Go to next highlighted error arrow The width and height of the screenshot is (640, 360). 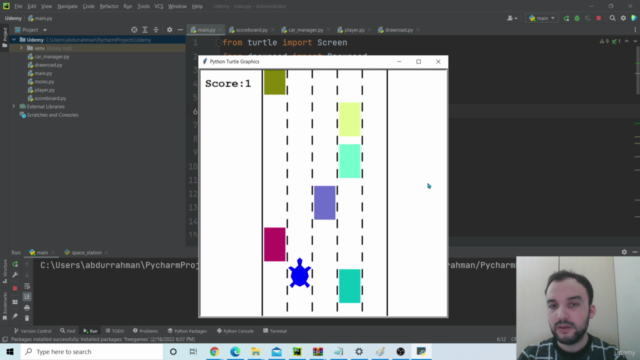coord(635,41)
